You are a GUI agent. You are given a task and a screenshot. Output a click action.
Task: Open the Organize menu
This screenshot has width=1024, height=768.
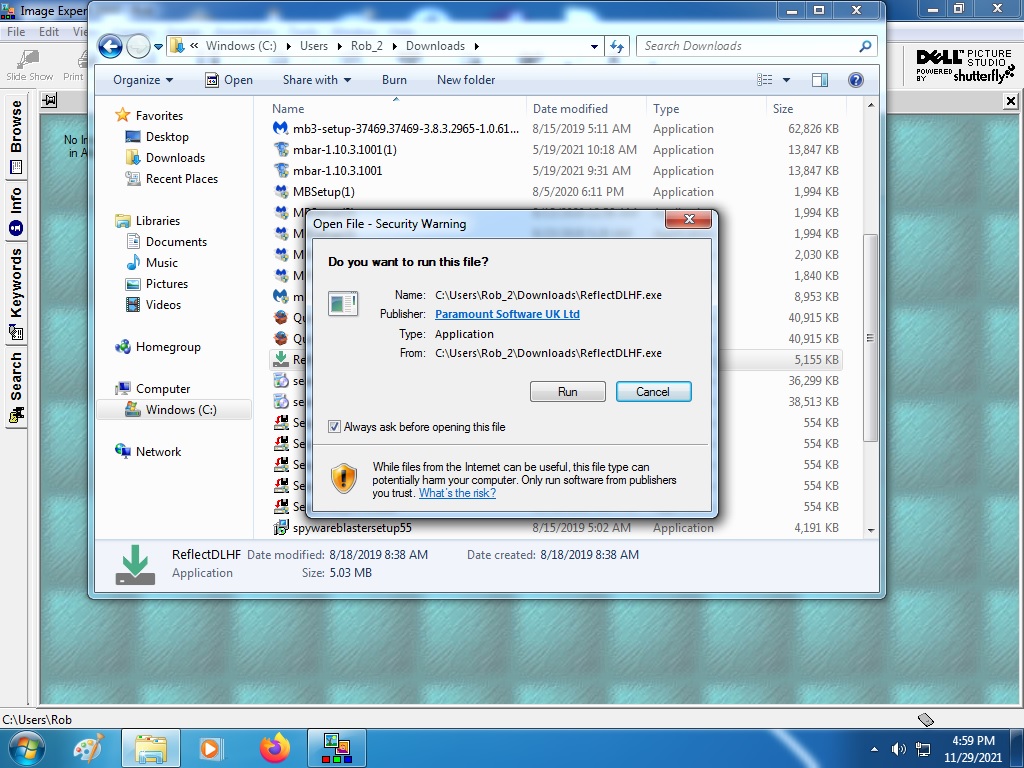(x=142, y=80)
